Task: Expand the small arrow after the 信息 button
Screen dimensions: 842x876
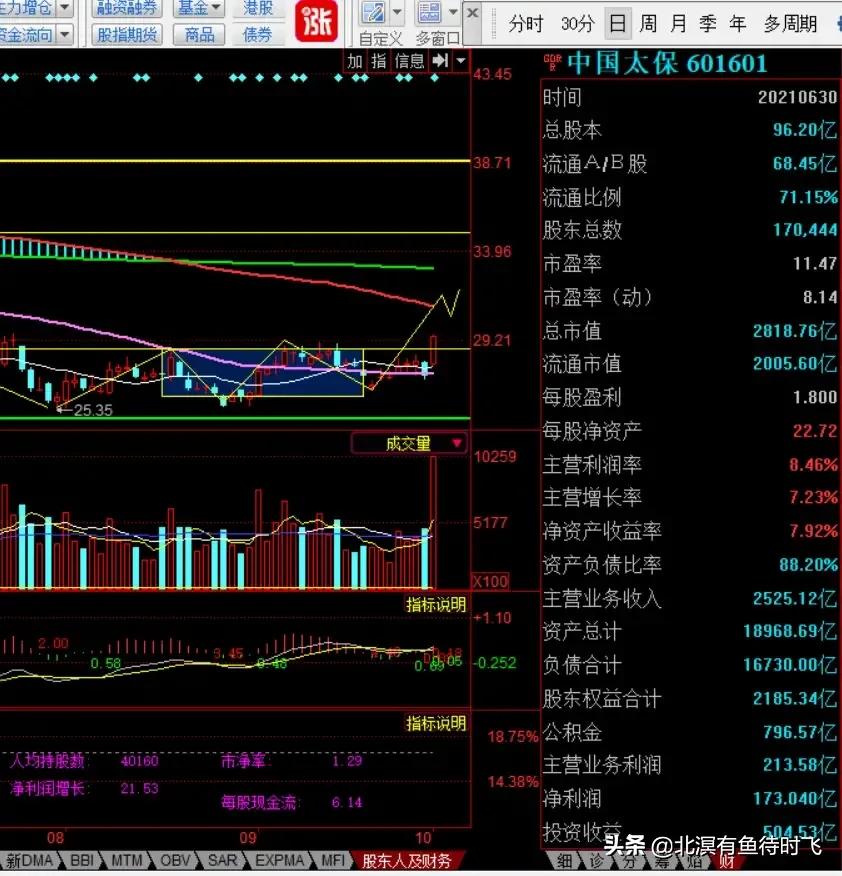Action: (x=460, y=61)
